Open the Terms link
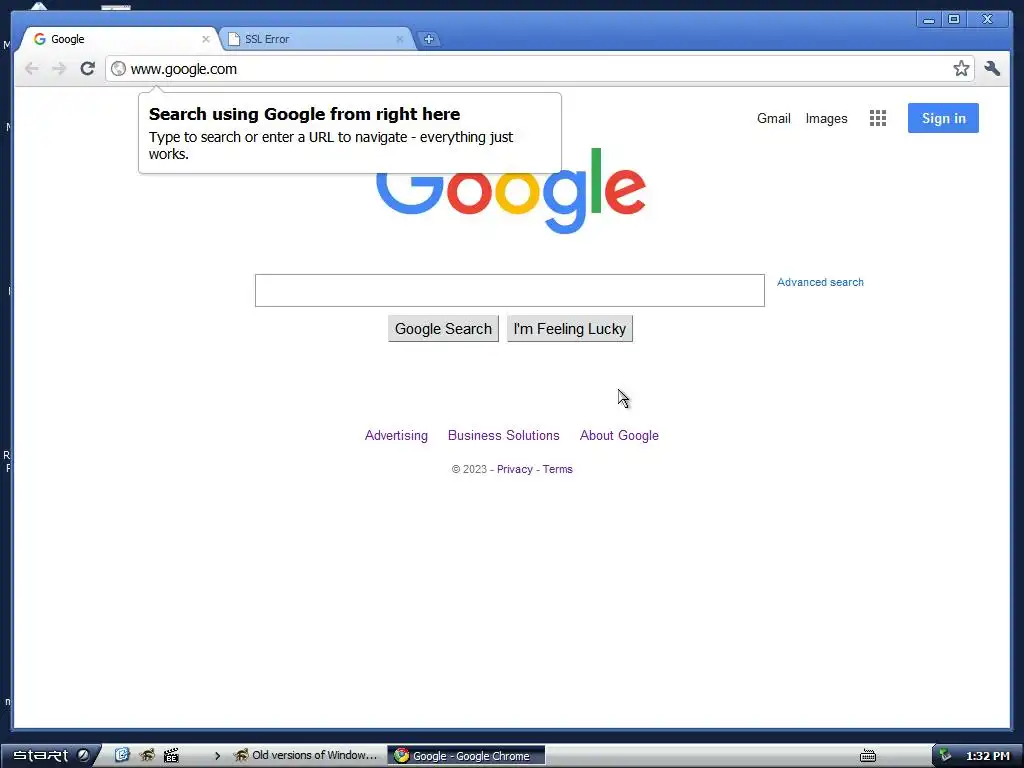The width and height of the screenshot is (1024, 768). point(557,469)
